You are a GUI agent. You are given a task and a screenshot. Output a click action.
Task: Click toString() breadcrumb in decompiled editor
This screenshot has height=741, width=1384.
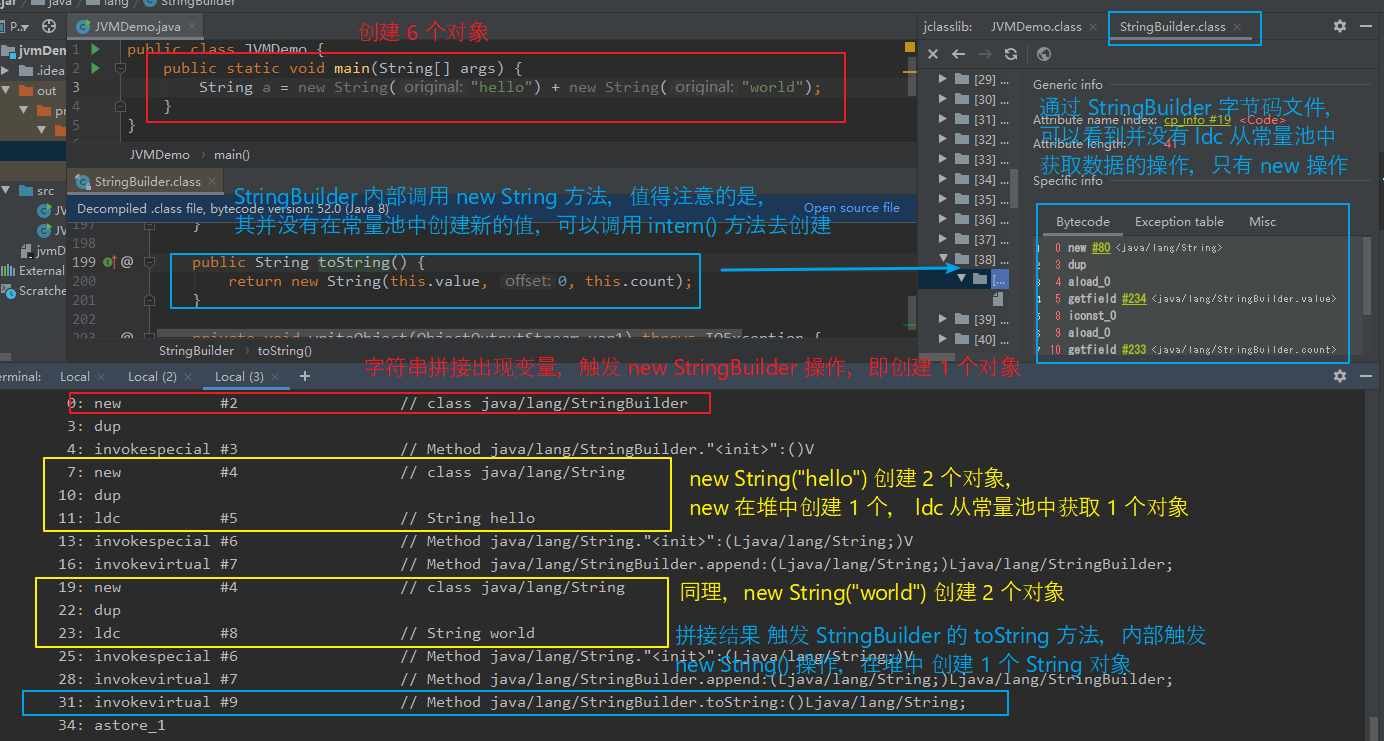click(x=285, y=351)
